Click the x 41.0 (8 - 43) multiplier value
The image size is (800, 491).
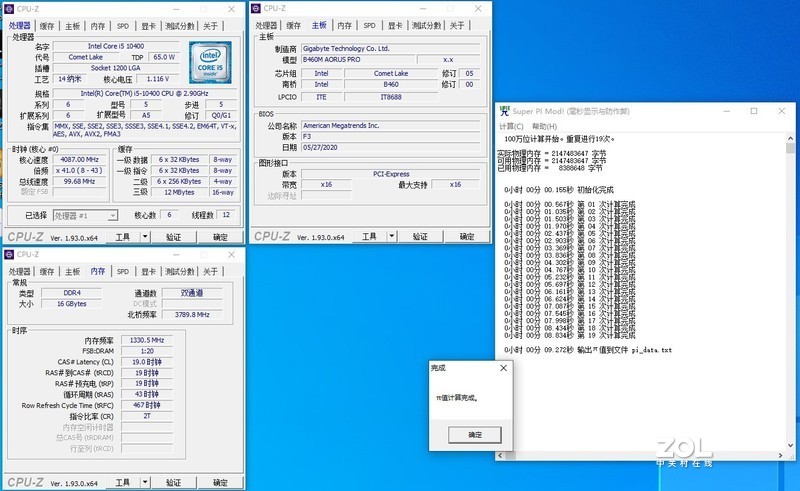80,170
